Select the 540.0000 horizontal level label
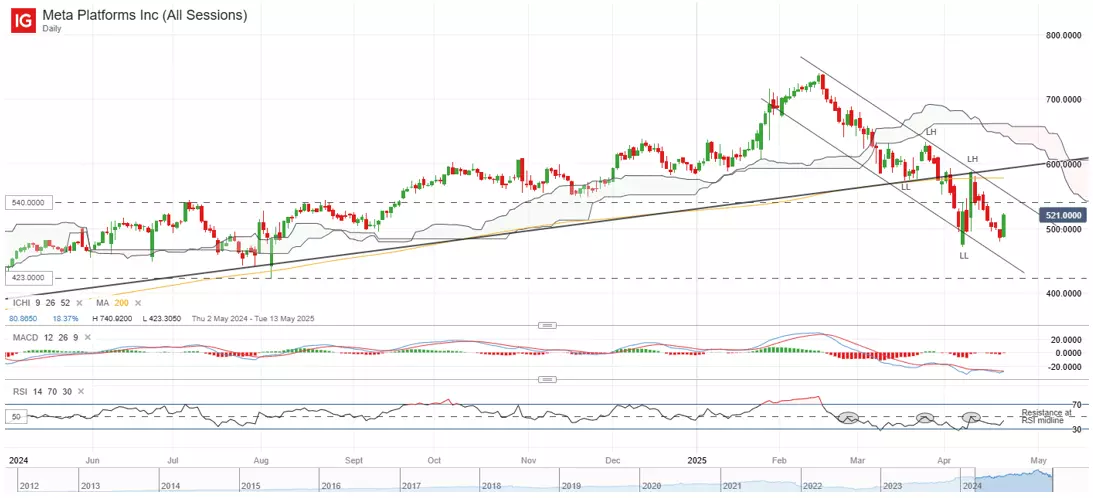Screen dimensions: 1093x498 (27, 203)
